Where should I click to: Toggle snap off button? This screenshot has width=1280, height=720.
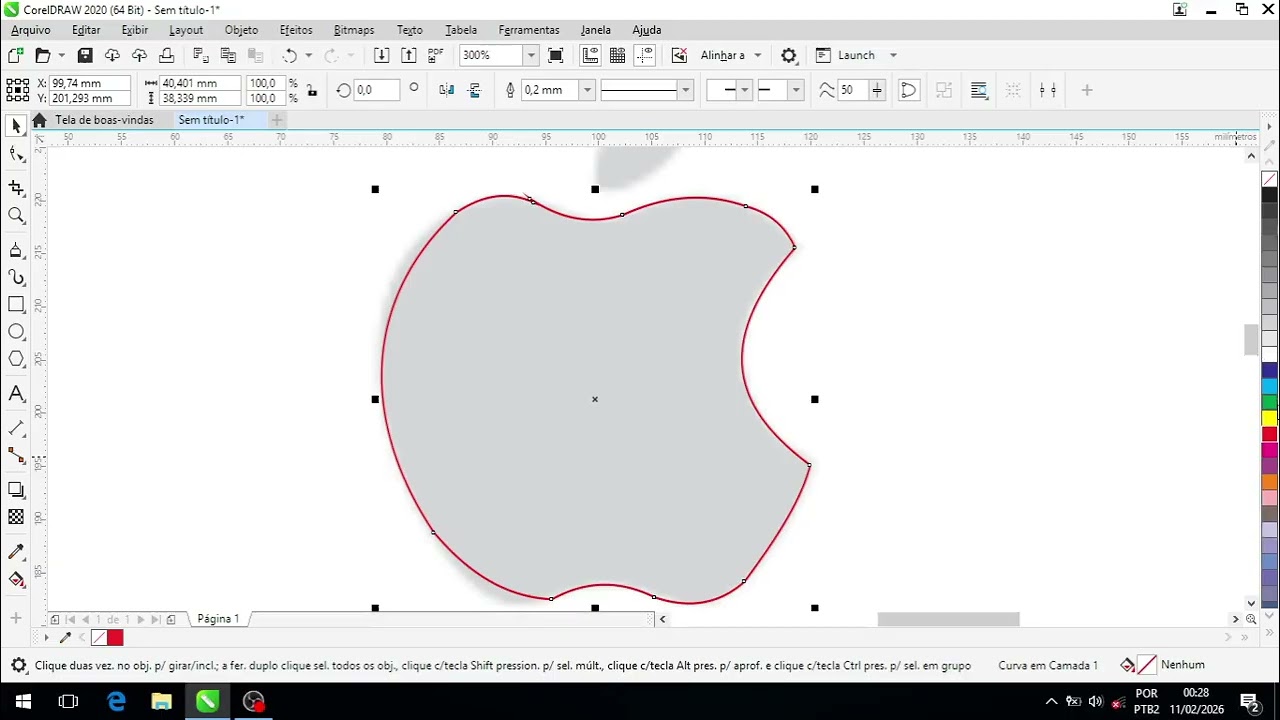pos(679,55)
